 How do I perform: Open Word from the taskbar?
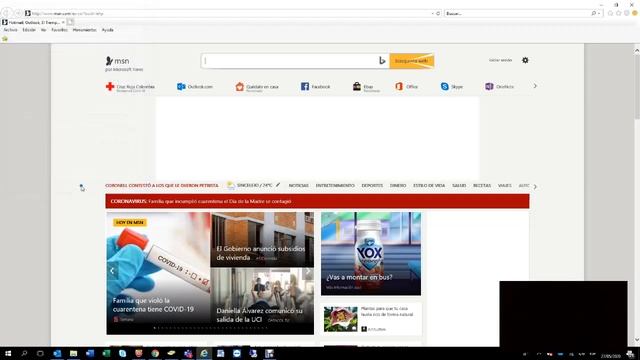tap(90, 353)
